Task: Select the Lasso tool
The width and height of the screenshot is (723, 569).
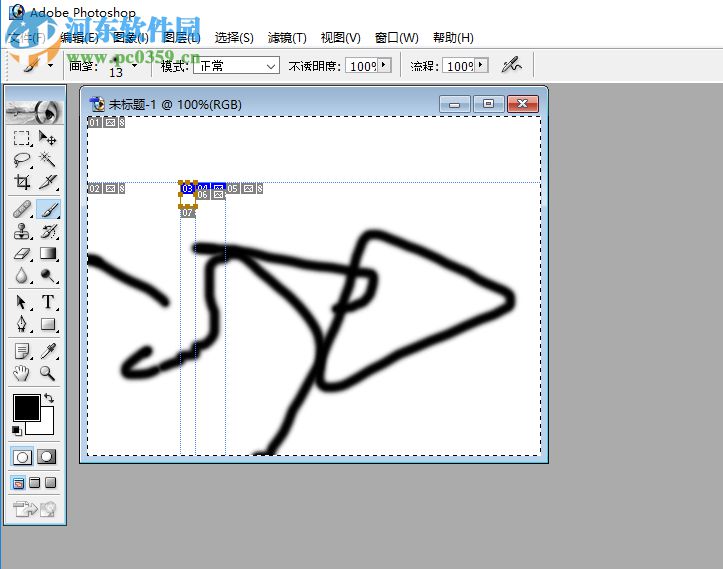Action: (x=22, y=160)
